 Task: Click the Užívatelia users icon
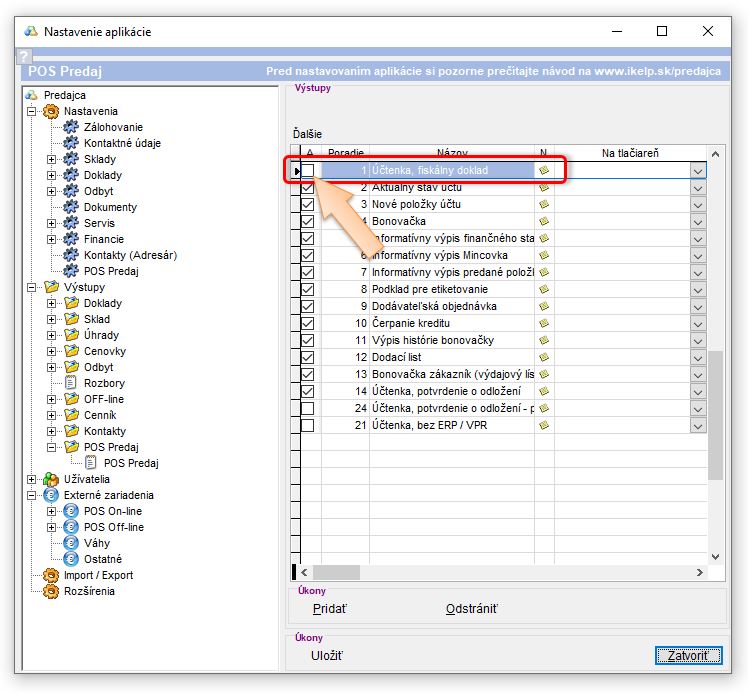coord(51,479)
